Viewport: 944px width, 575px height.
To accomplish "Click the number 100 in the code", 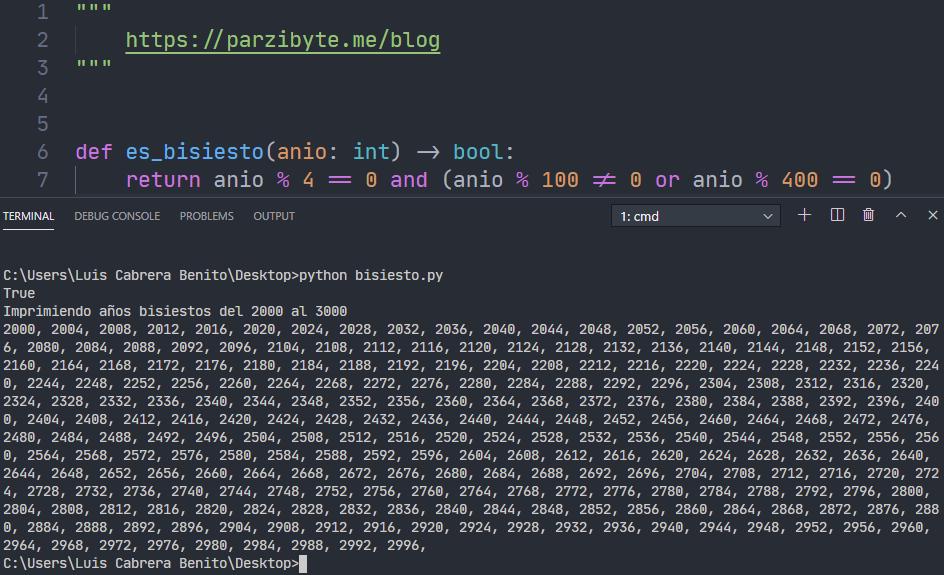I will (560, 180).
